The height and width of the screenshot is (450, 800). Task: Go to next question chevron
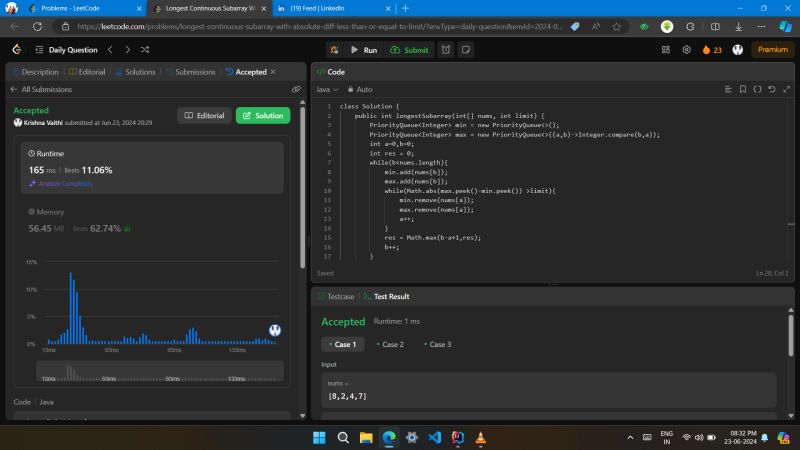click(x=127, y=49)
